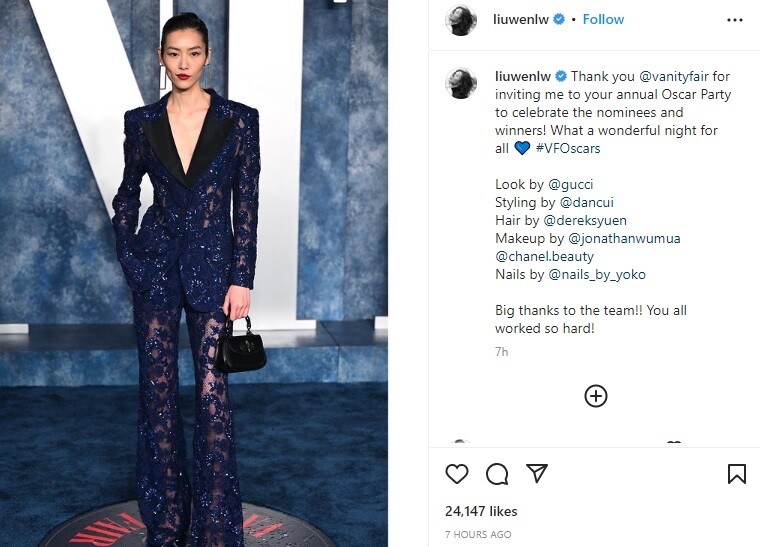Viewport: 760px width, 547px height.
Task: Open the @chanel.beauty mention
Action: point(544,256)
